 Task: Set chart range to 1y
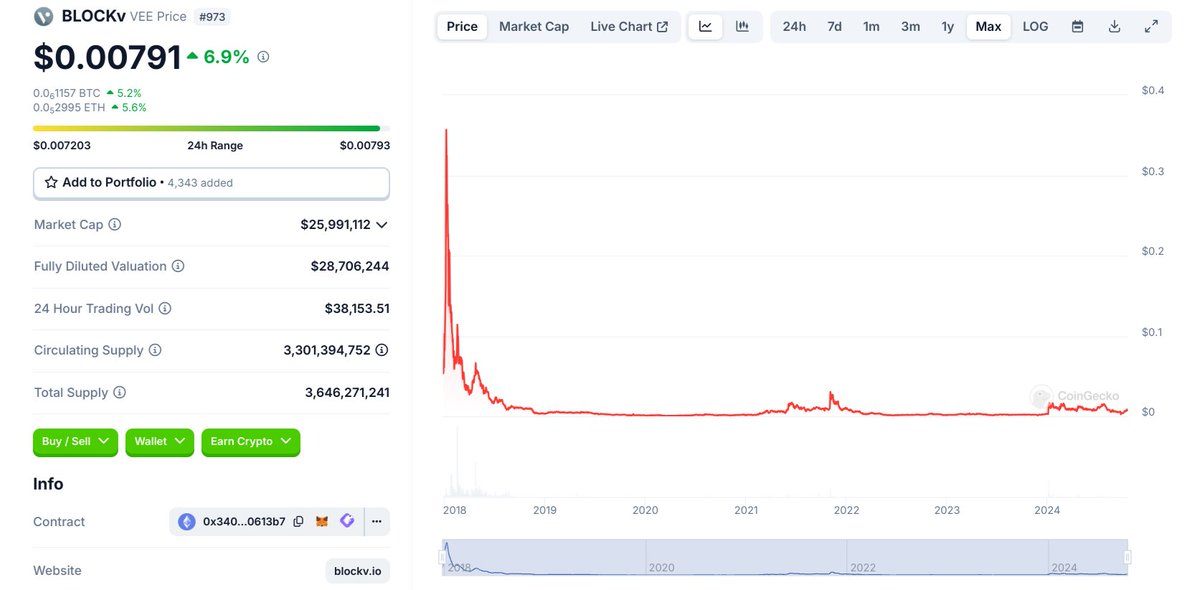click(x=947, y=27)
